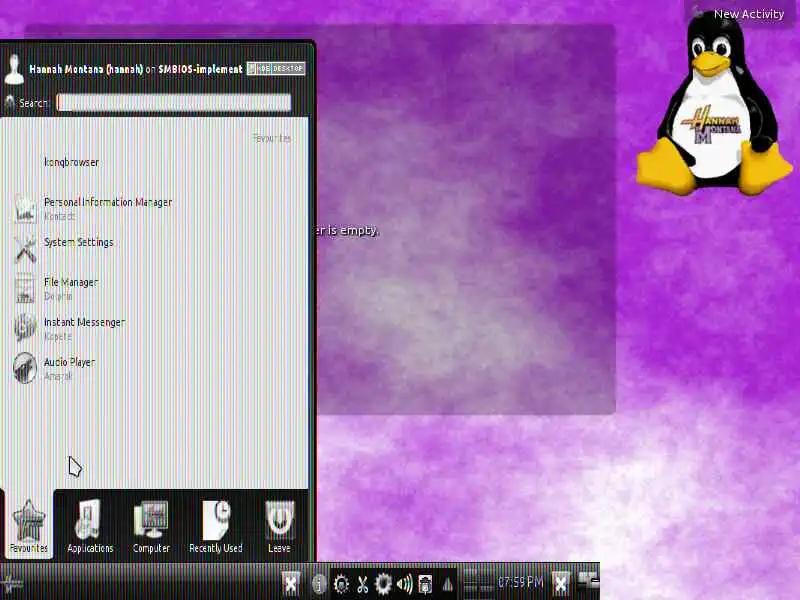Click the pager next to the clock
This screenshot has width=800, height=600.
click(x=478, y=583)
